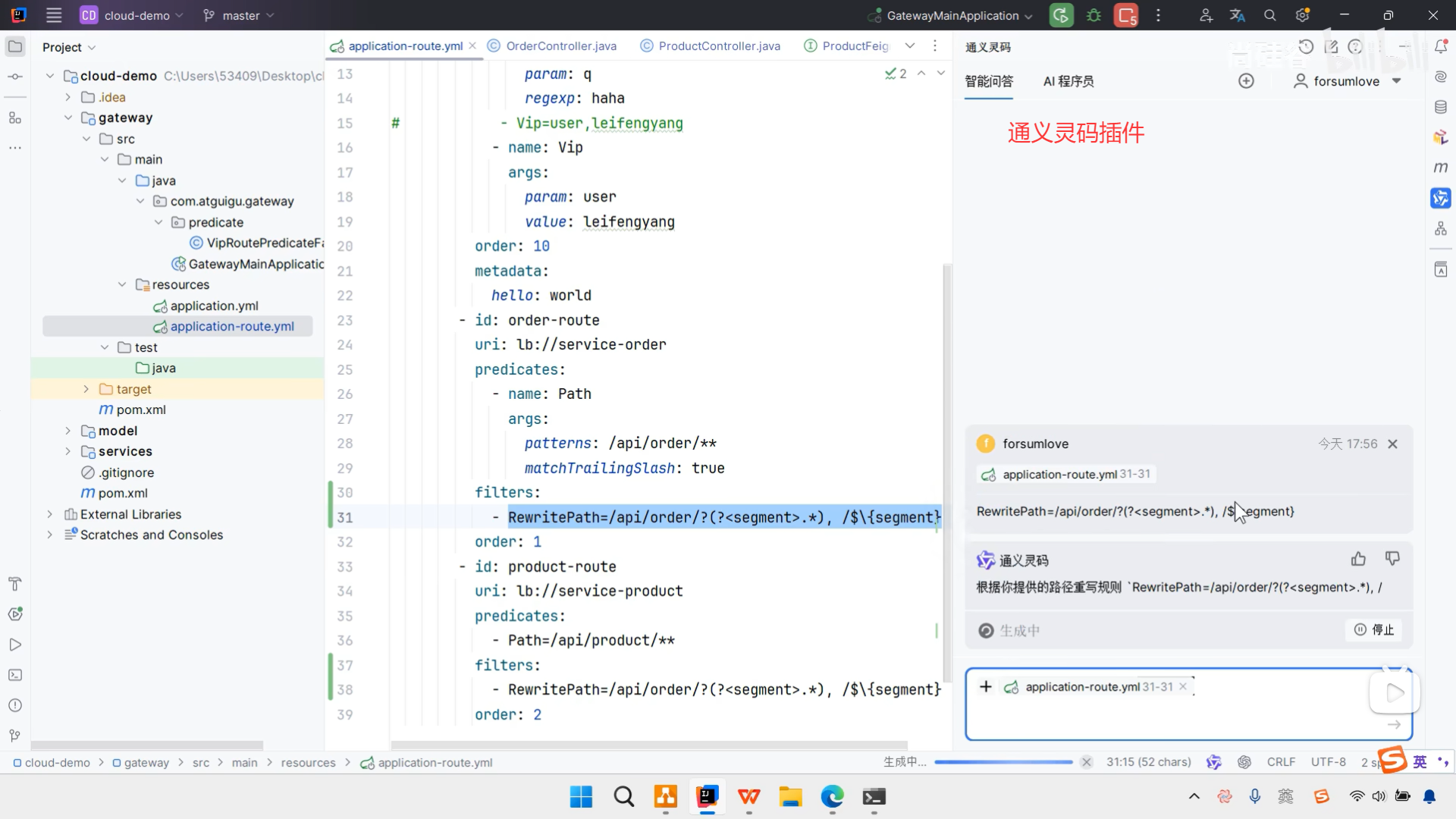Start a new chat with plus icon

1246,81
